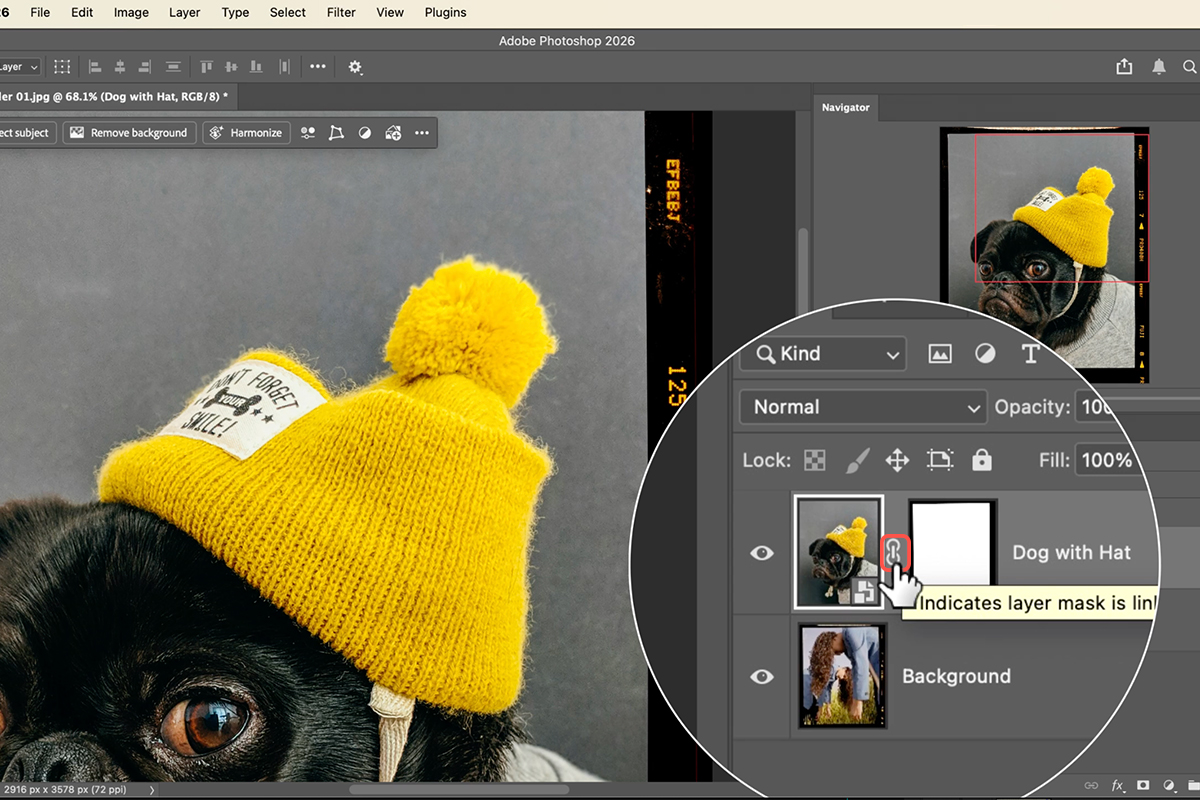Filter layers by adjustment layer icon

click(x=985, y=354)
